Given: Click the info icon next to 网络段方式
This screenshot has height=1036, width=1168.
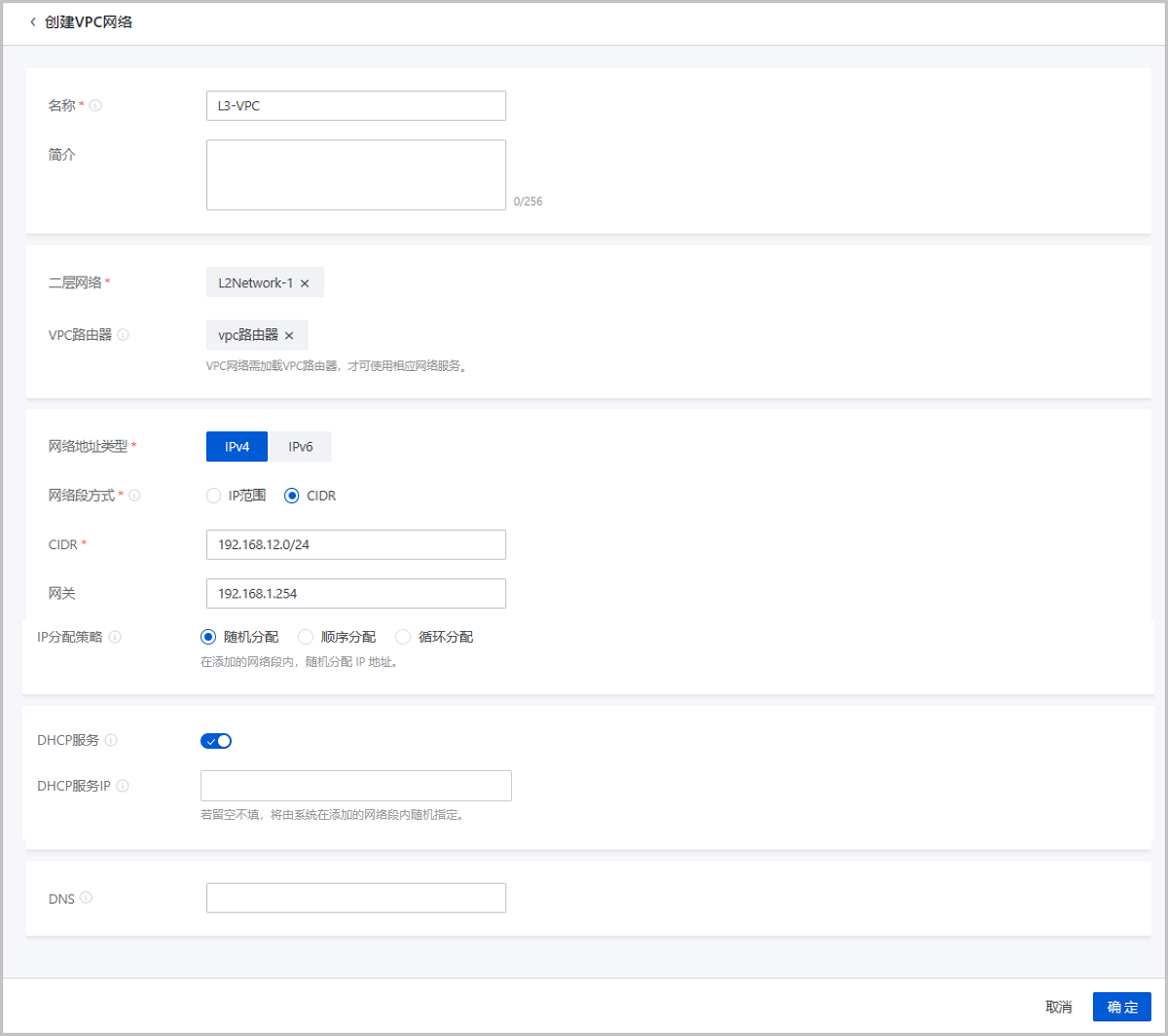Looking at the screenshot, I should coord(135,495).
